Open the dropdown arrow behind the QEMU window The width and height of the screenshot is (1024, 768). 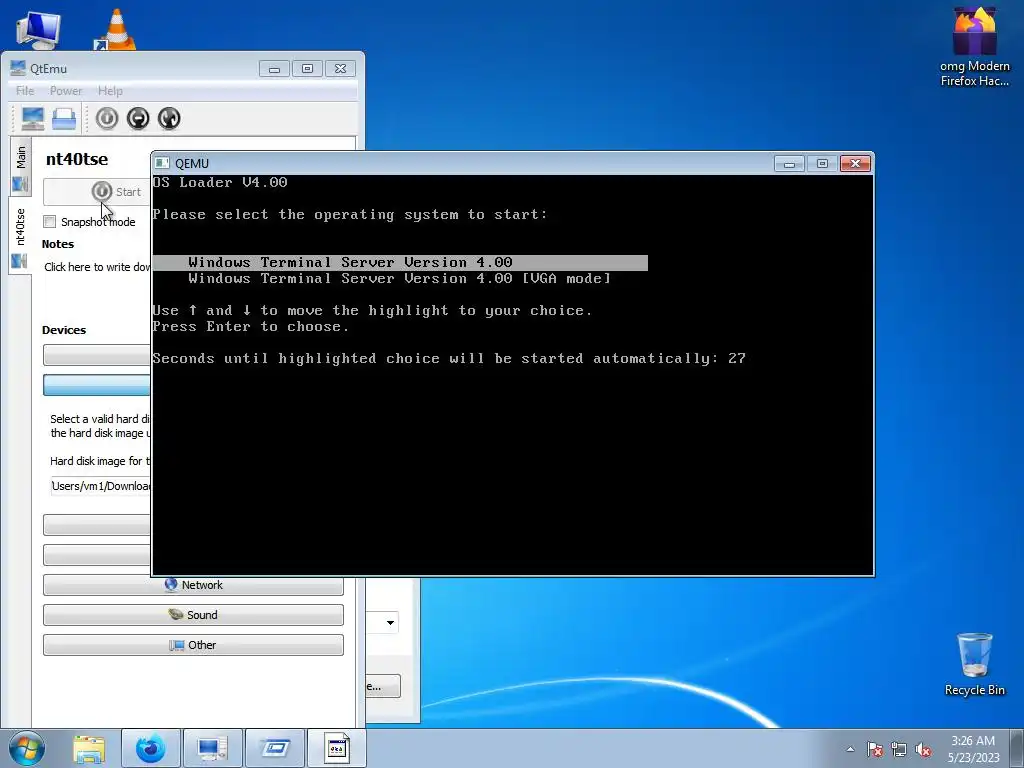[x=390, y=622]
